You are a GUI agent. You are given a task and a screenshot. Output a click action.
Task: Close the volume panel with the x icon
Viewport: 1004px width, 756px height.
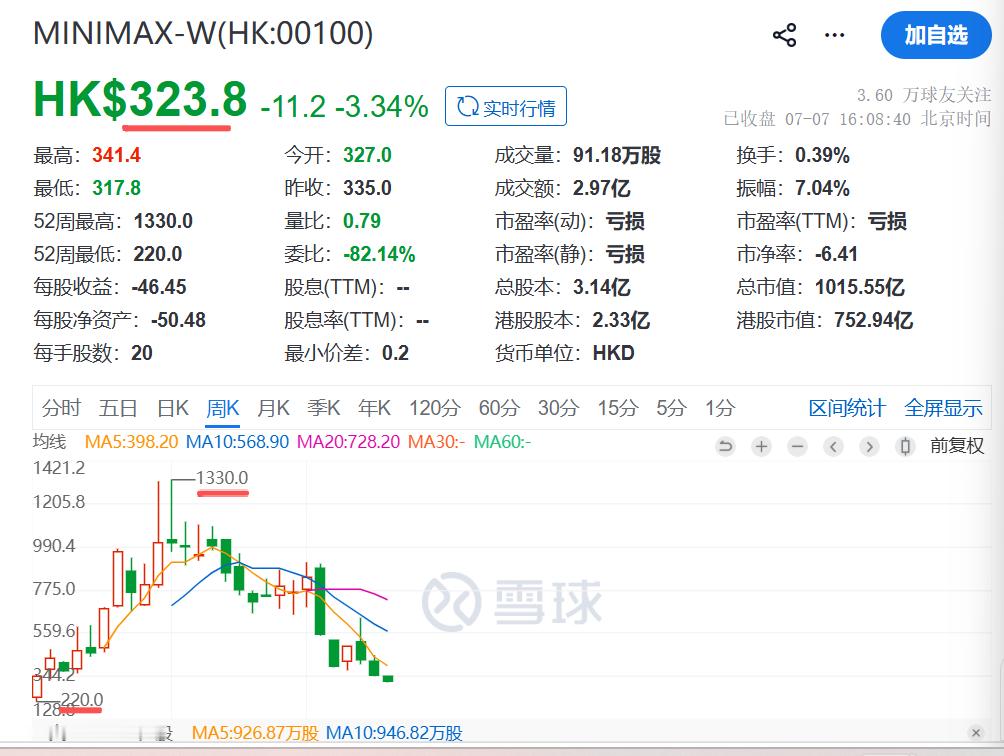[x=976, y=732]
